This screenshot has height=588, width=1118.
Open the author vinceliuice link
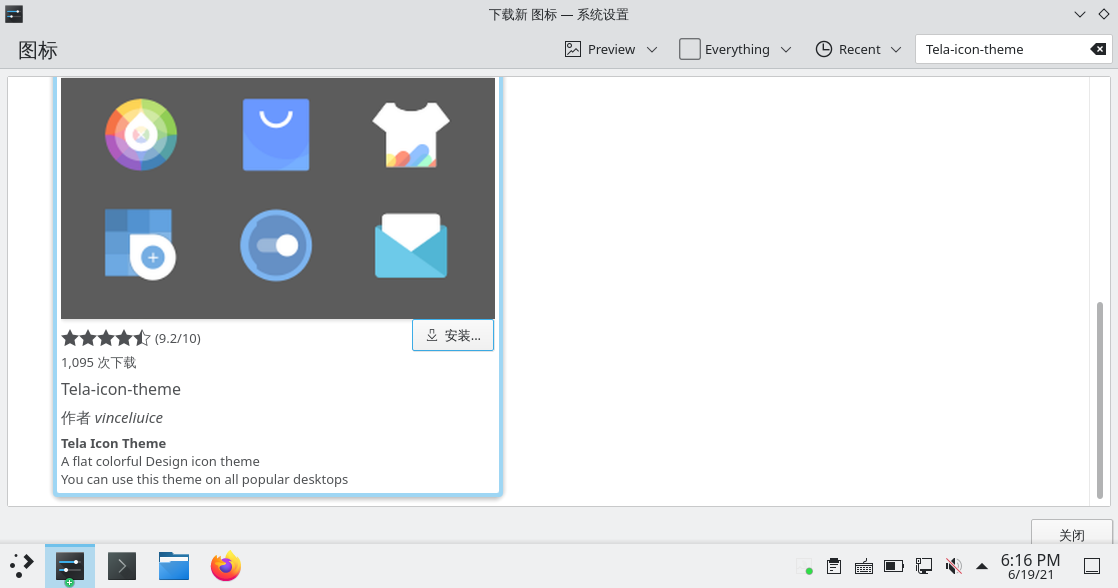click(128, 418)
